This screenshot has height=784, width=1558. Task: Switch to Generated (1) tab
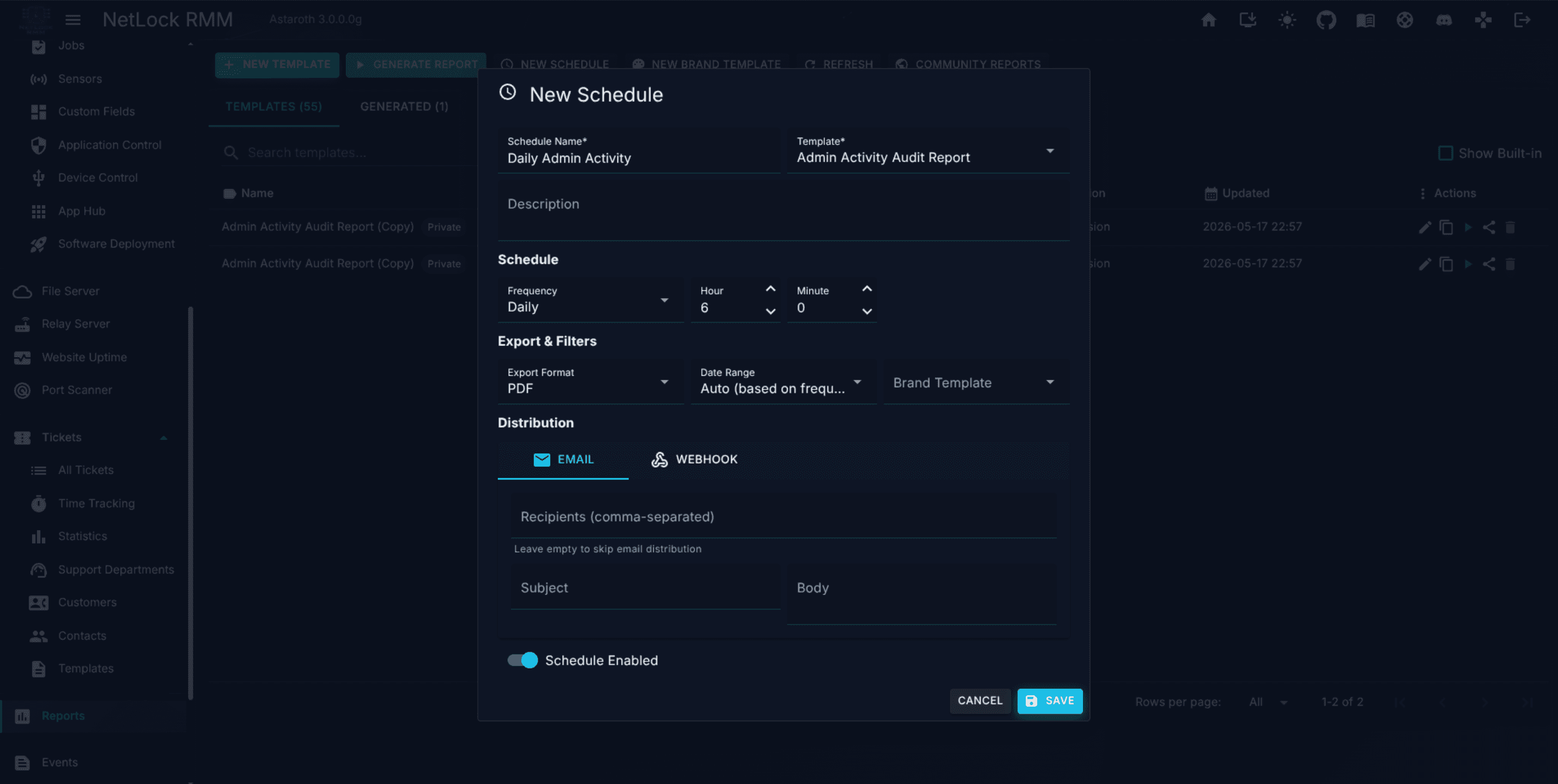[404, 106]
